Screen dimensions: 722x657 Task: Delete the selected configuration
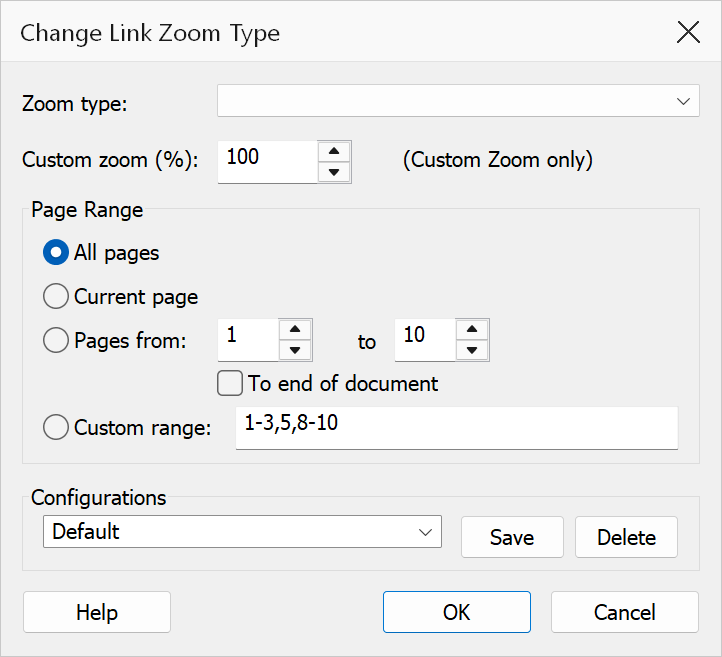[x=626, y=537]
